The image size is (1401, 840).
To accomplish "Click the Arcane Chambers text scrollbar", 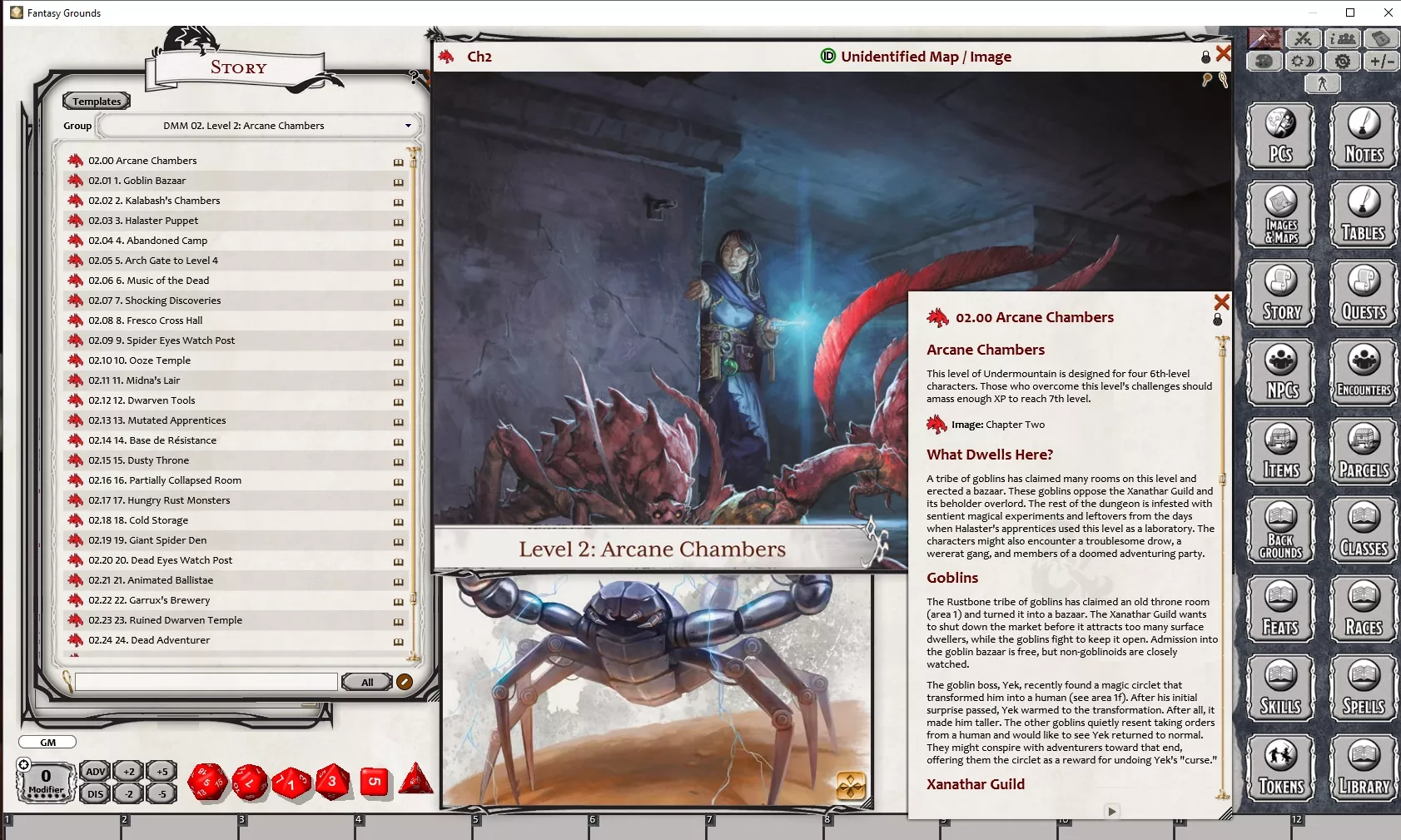I will pyautogui.click(x=1222, y=566).
